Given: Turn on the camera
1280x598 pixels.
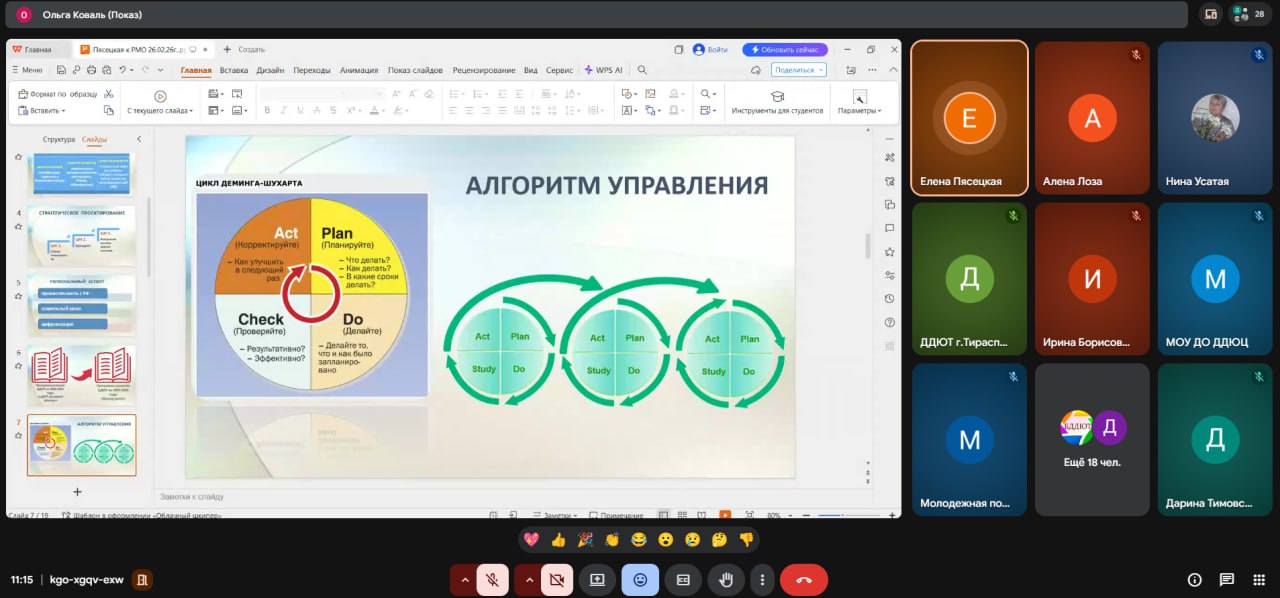Looking at the screenshot, I should 555,579.
